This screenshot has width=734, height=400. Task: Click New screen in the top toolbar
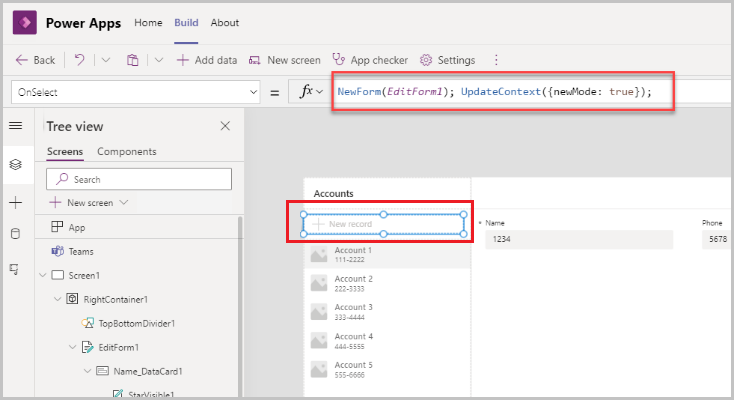coord(285,60)
